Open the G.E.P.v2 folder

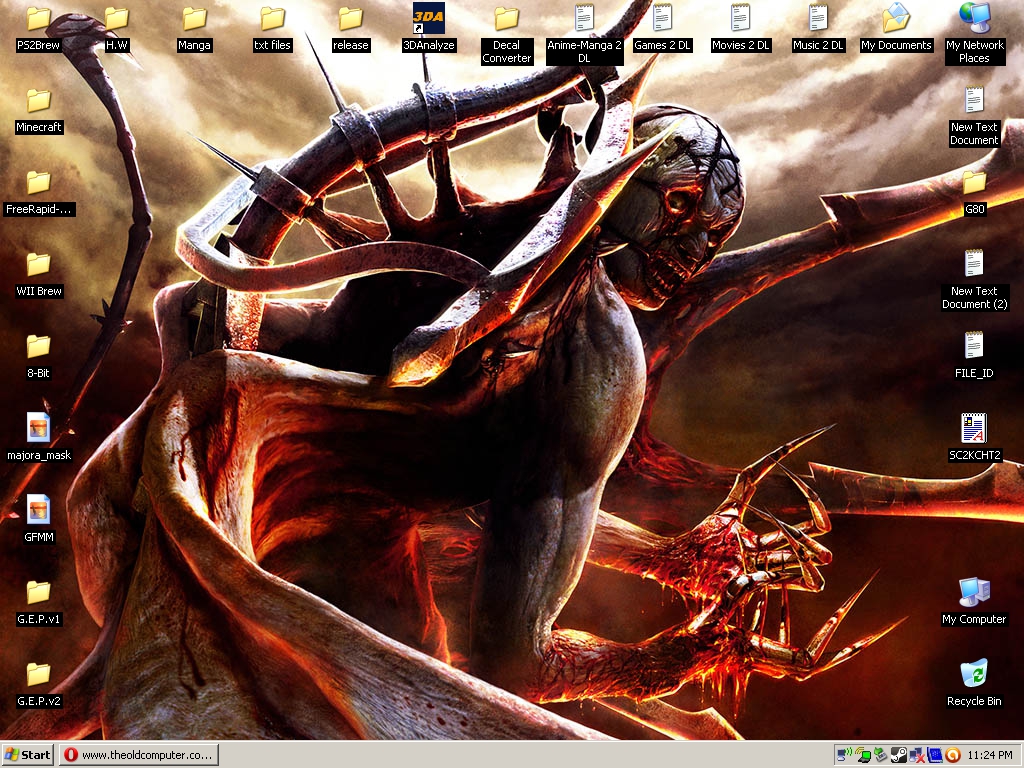point(38,674)
